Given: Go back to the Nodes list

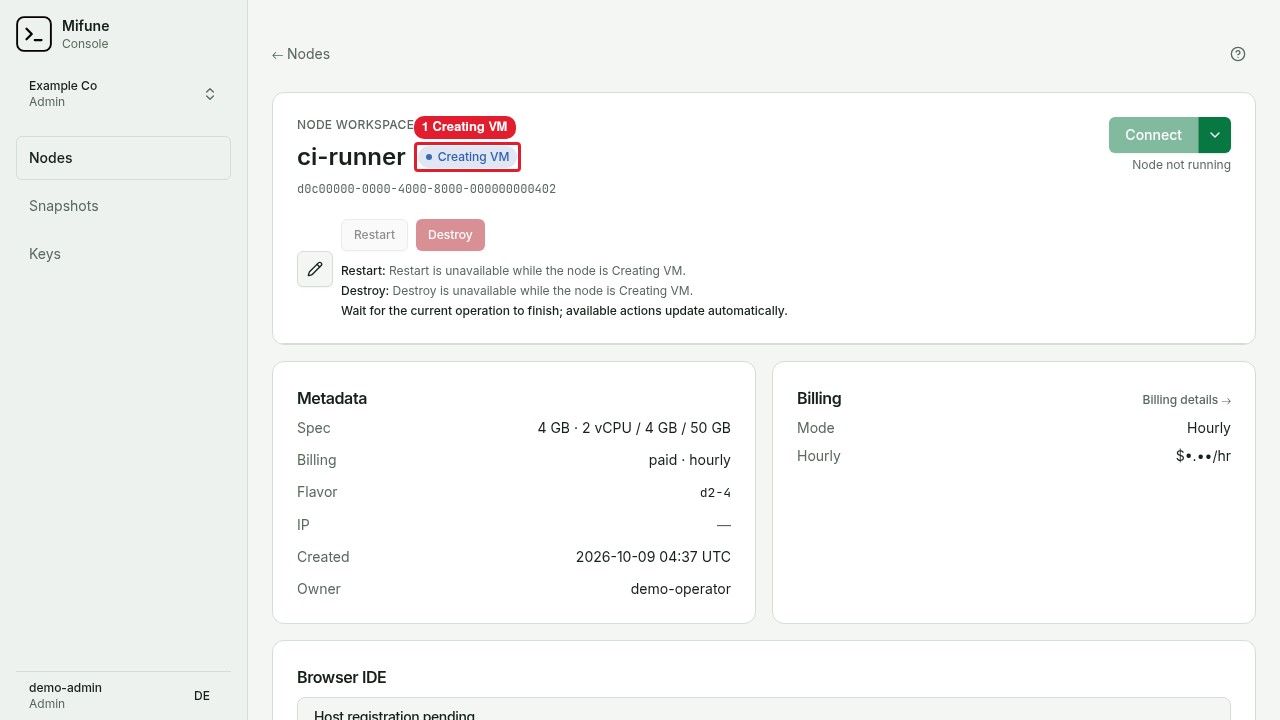Looking at the screenshot, I should [301, 54].
